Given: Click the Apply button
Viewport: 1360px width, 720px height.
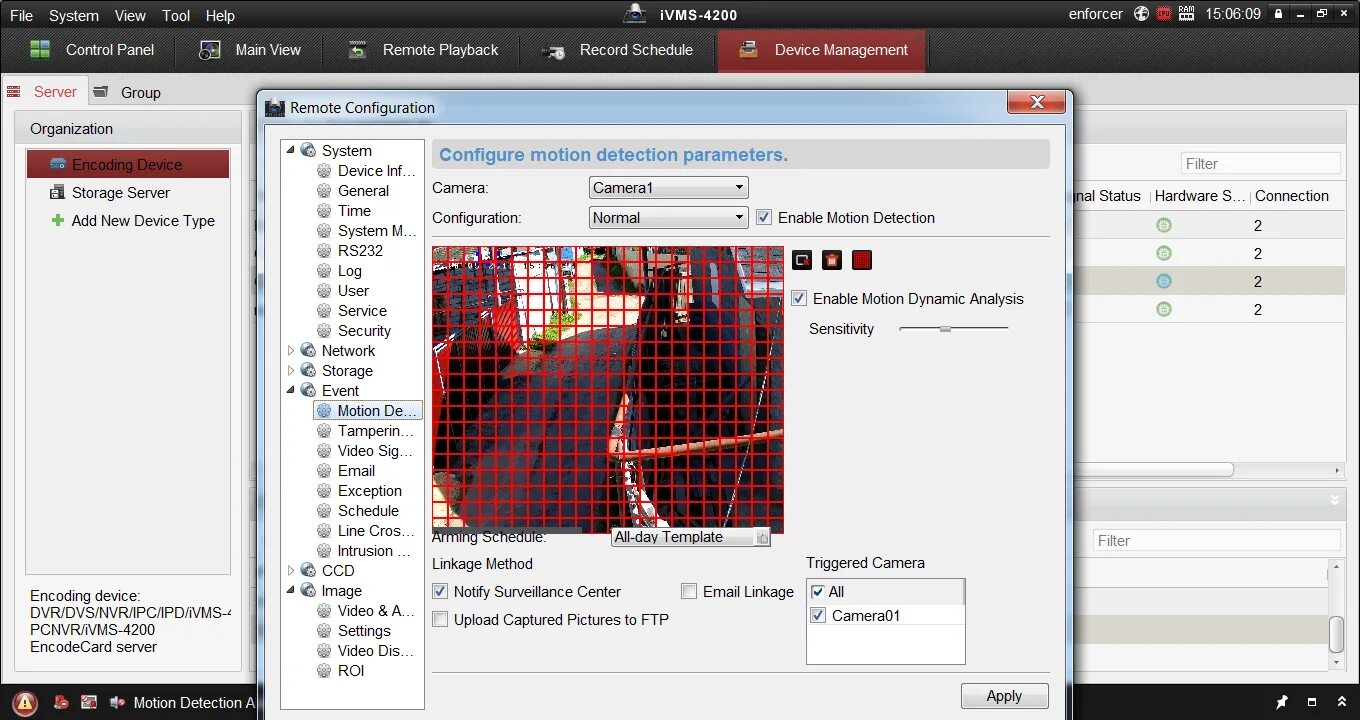Looking at the screenshot, I should pyautogui.click(x=1004, y=696).
